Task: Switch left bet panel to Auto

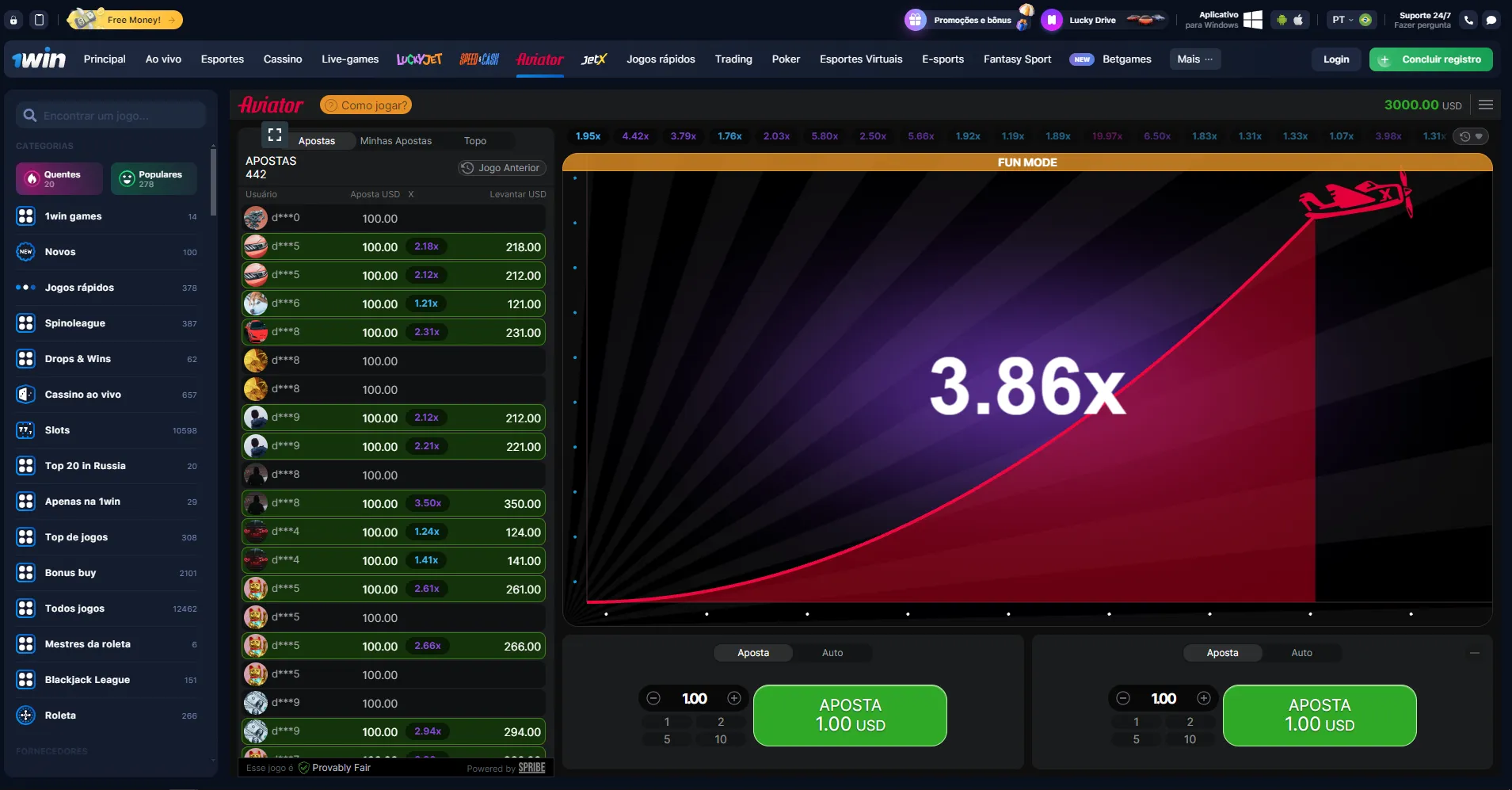Action: click(x=832, y=653)
